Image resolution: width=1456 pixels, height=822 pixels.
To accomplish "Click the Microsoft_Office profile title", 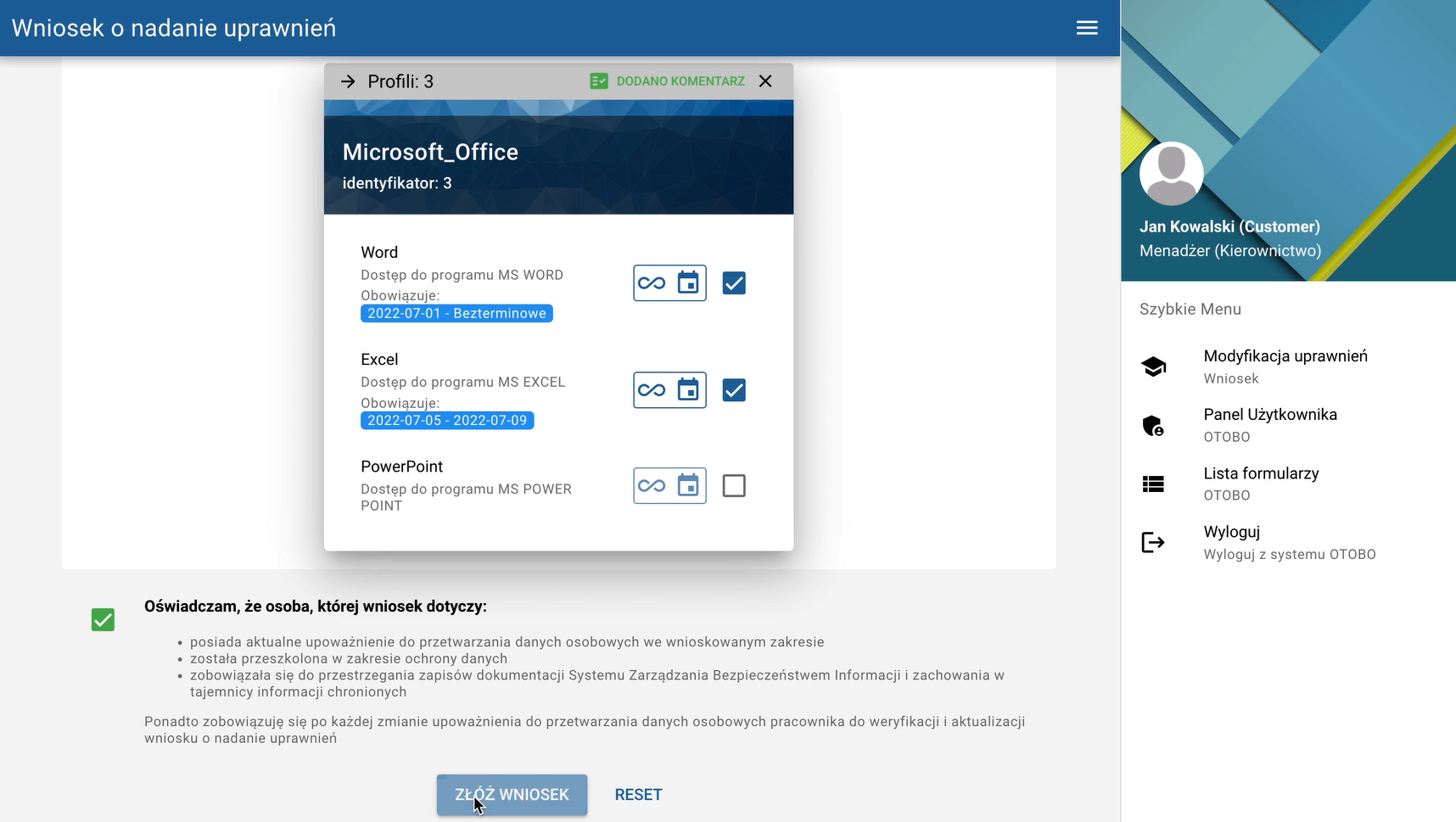I will (430, 152).
